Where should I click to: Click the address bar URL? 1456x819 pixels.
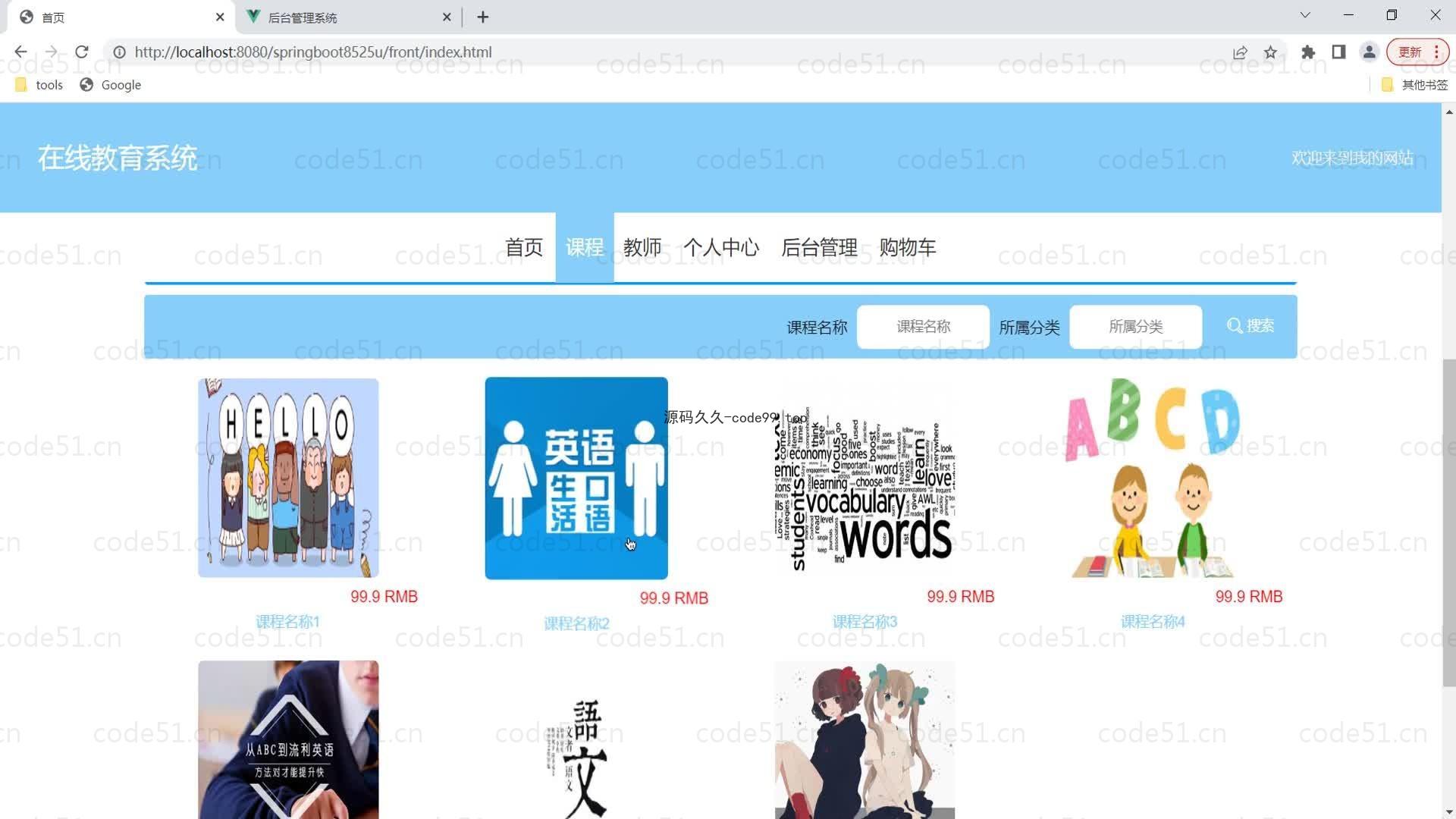[313, 52]
